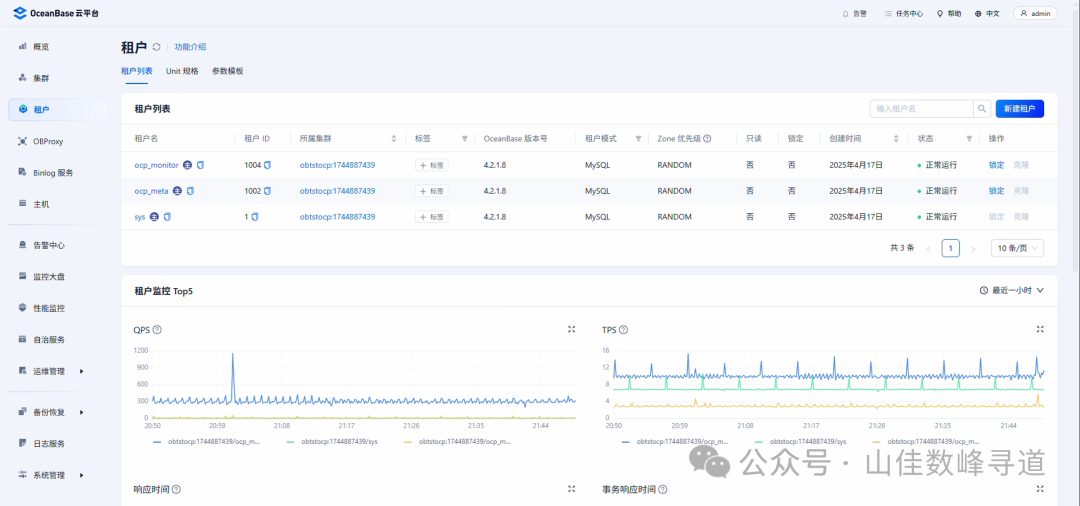1080x506 pixels.
Task: Focus the 输入租户名 search field
Action: pos(922,109)
